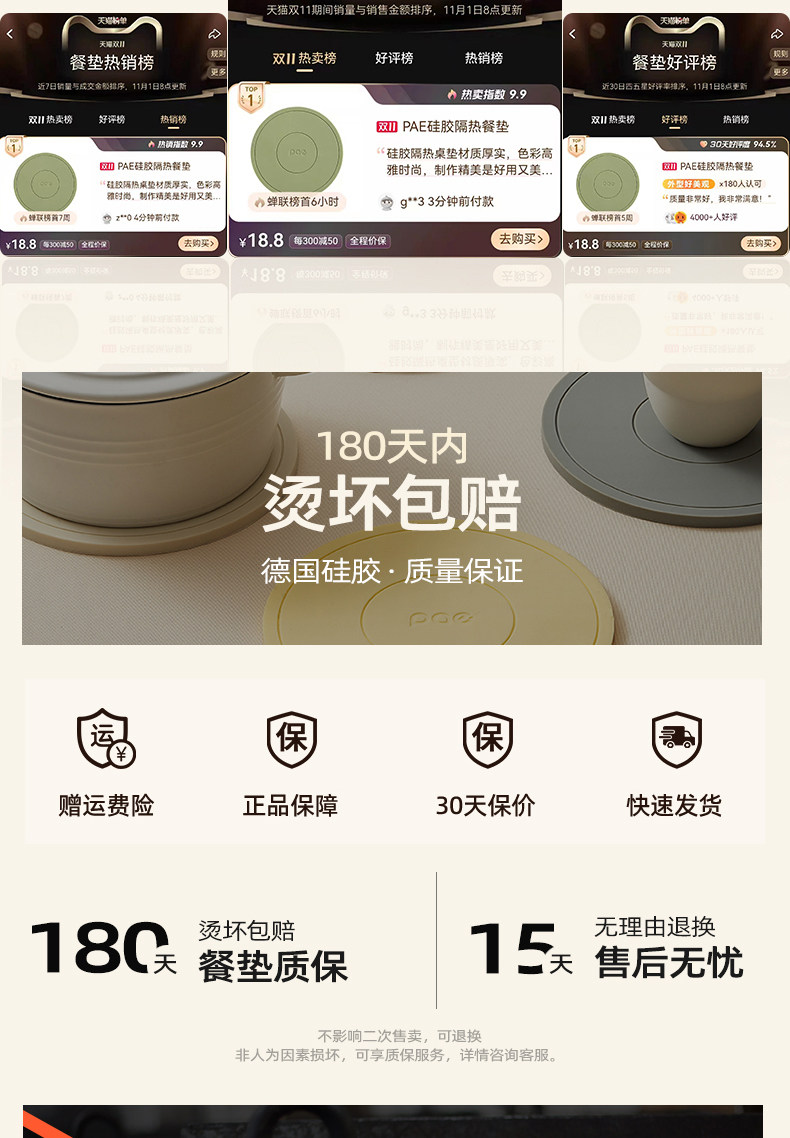Click back arrow in 餐垫好评榜 panel
790x1138 pixels.
(572, 34)
